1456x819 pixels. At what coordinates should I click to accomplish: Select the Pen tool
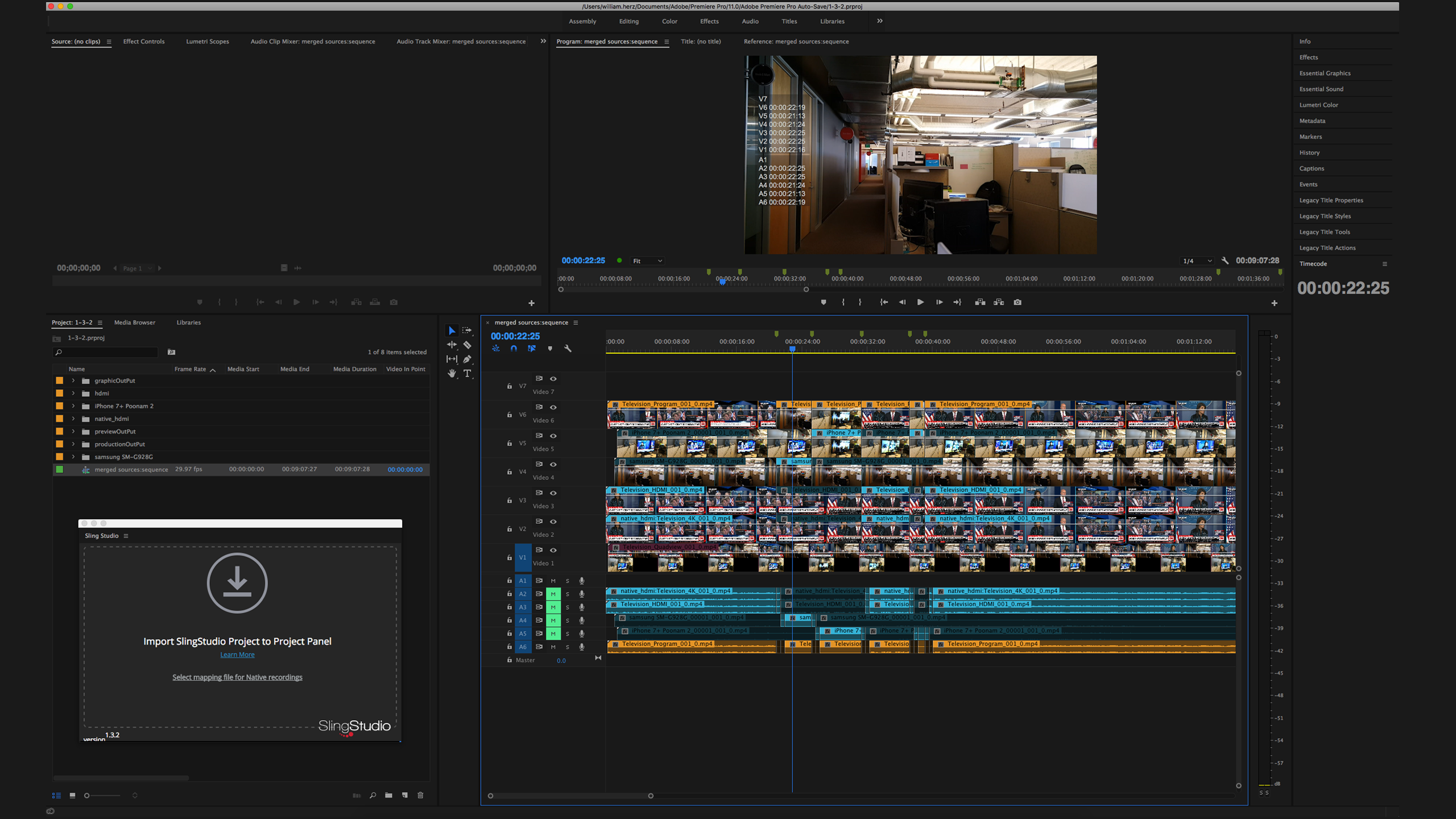pos(467,359)
